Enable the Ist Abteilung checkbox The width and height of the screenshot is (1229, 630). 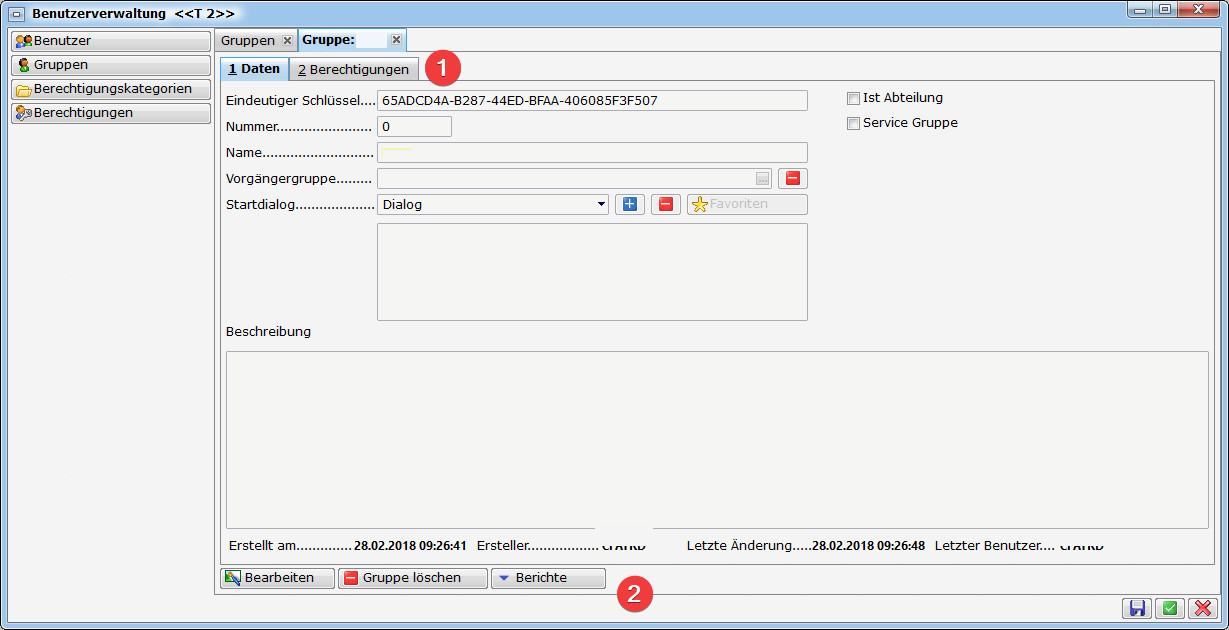853,98
